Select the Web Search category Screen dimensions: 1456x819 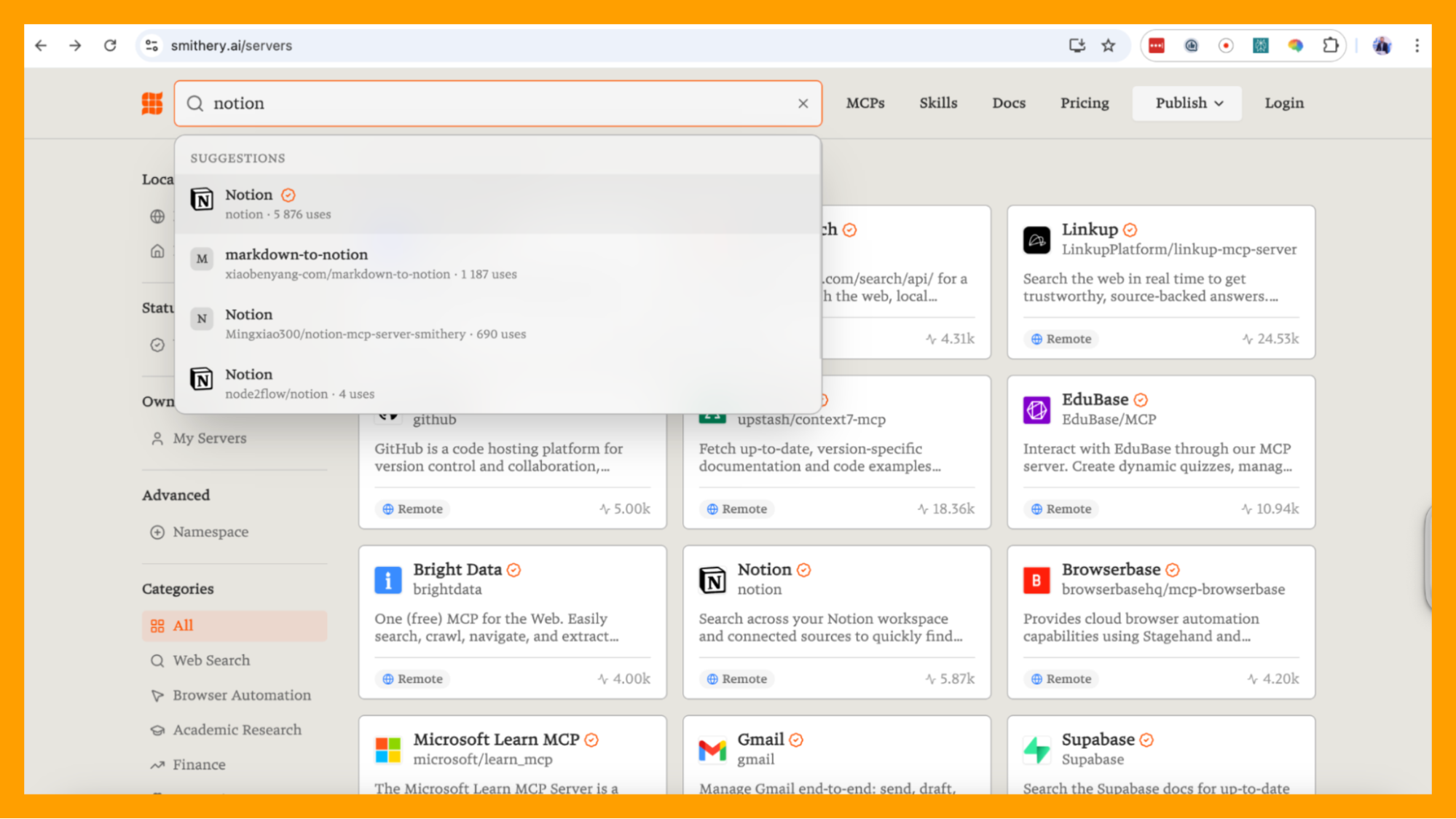tap(211, 660)
